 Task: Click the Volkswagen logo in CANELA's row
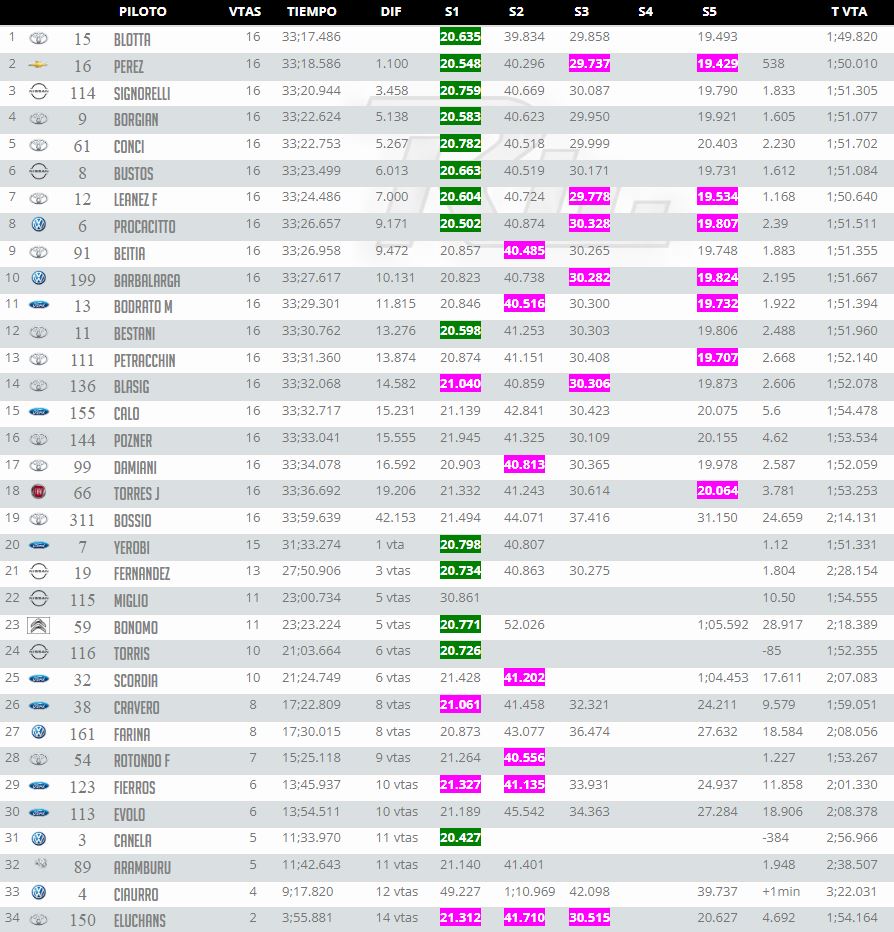coord(39,839)
